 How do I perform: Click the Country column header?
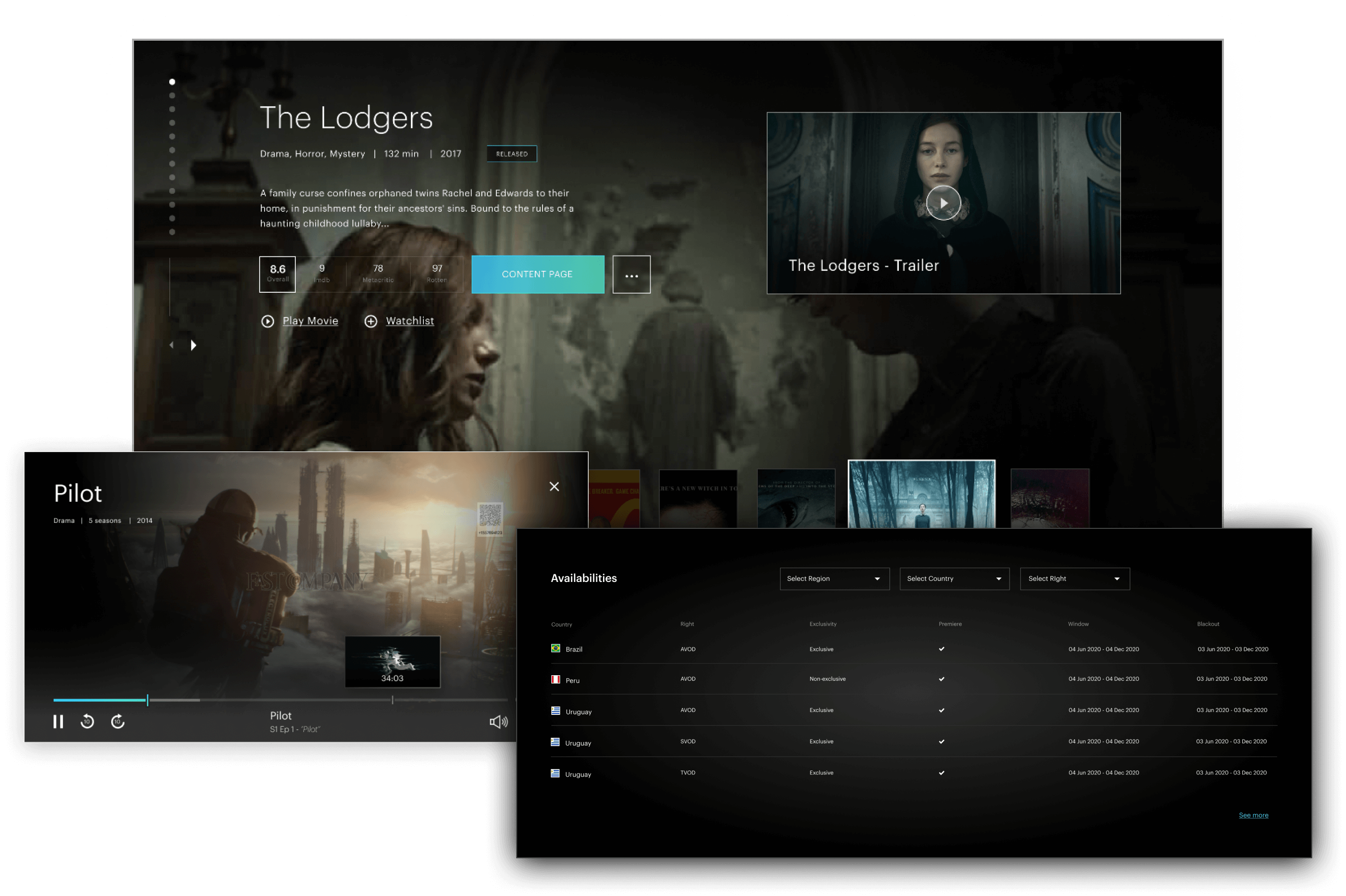[561, 625]
